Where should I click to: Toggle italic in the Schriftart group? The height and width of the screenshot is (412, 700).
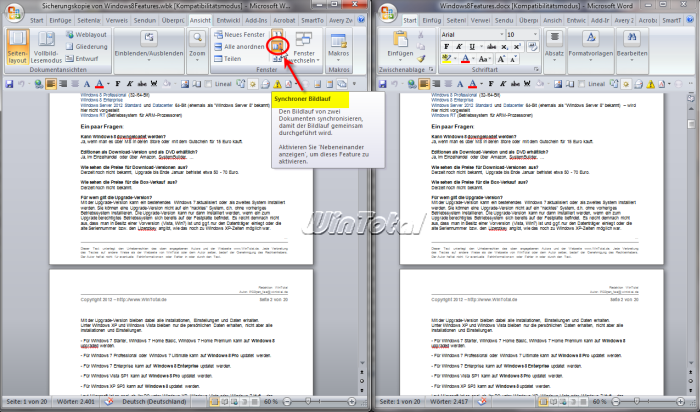(459, 46)
